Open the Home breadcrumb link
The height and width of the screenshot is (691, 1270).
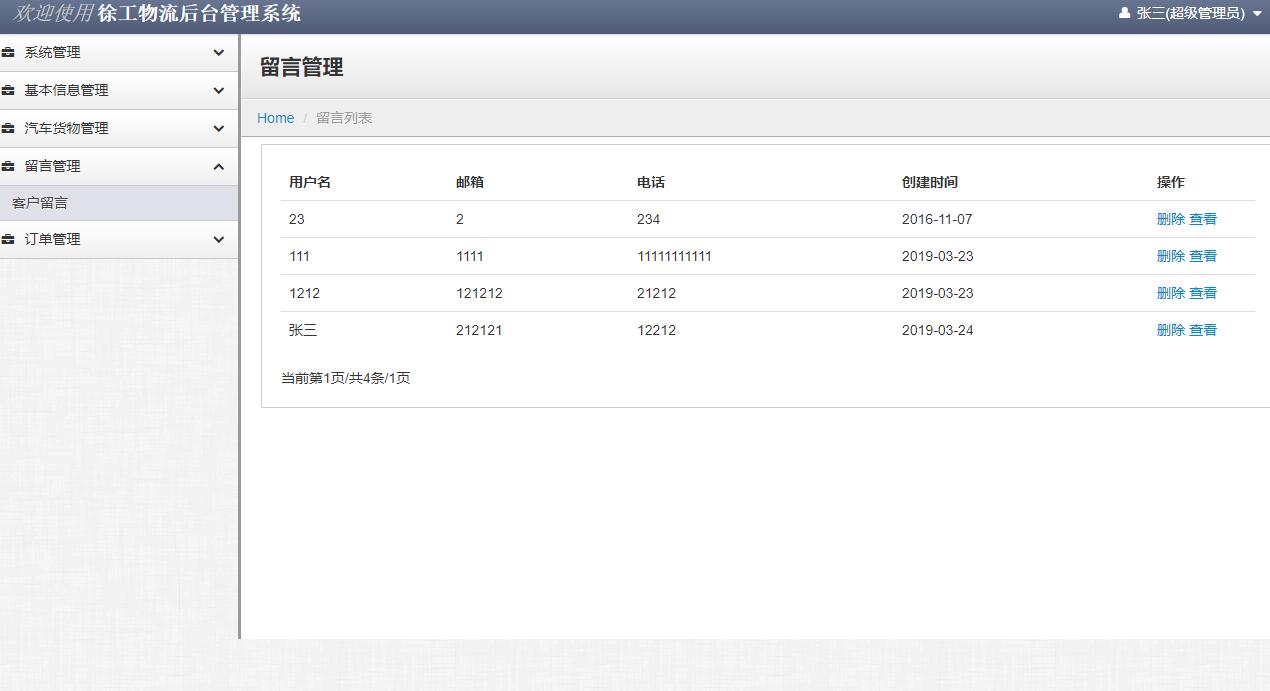coord(275,117)
